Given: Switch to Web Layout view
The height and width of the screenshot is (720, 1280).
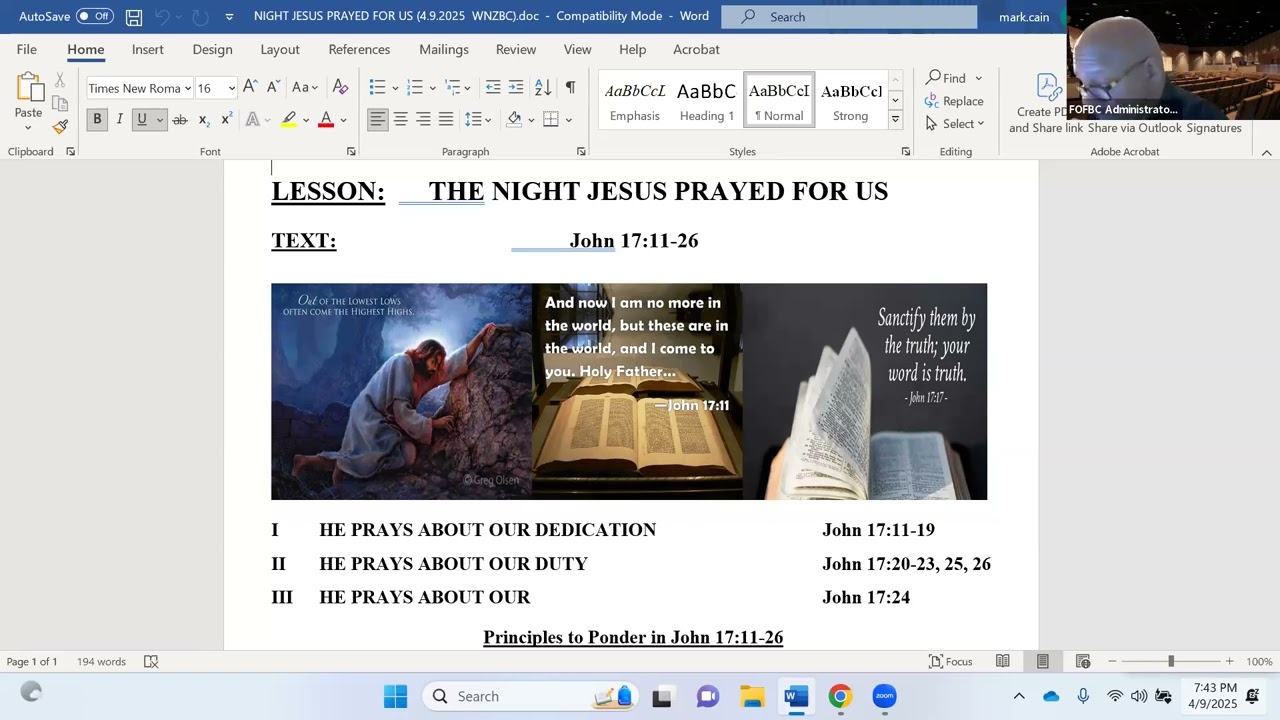Looking at the screenshot, I should [x=1083, y=662].
